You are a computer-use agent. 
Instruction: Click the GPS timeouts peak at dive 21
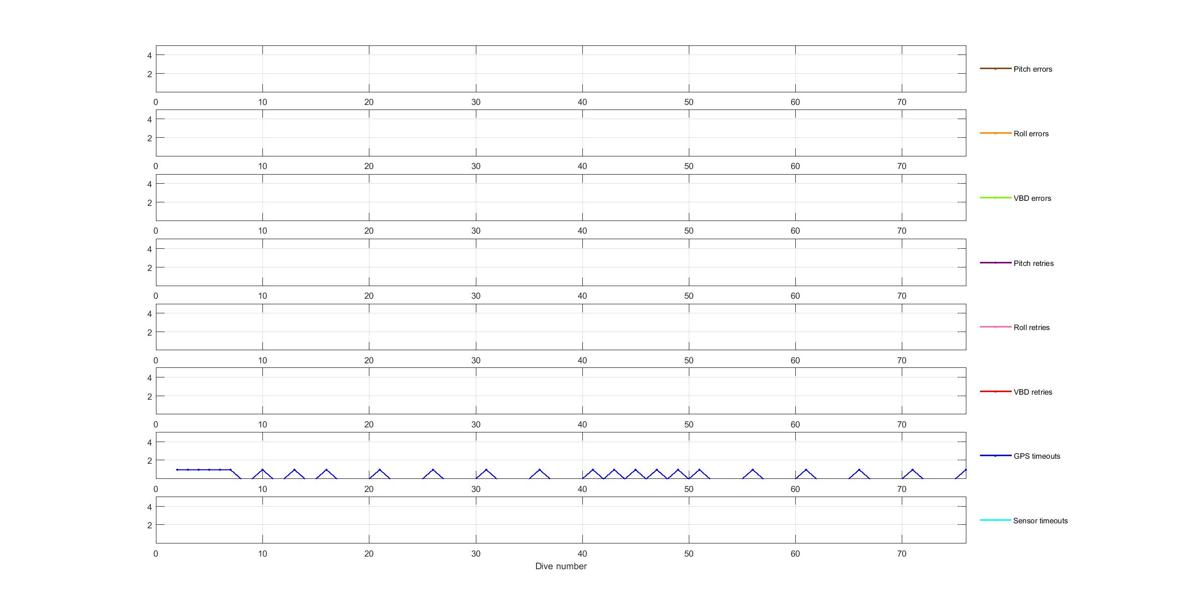click(379, 469)
